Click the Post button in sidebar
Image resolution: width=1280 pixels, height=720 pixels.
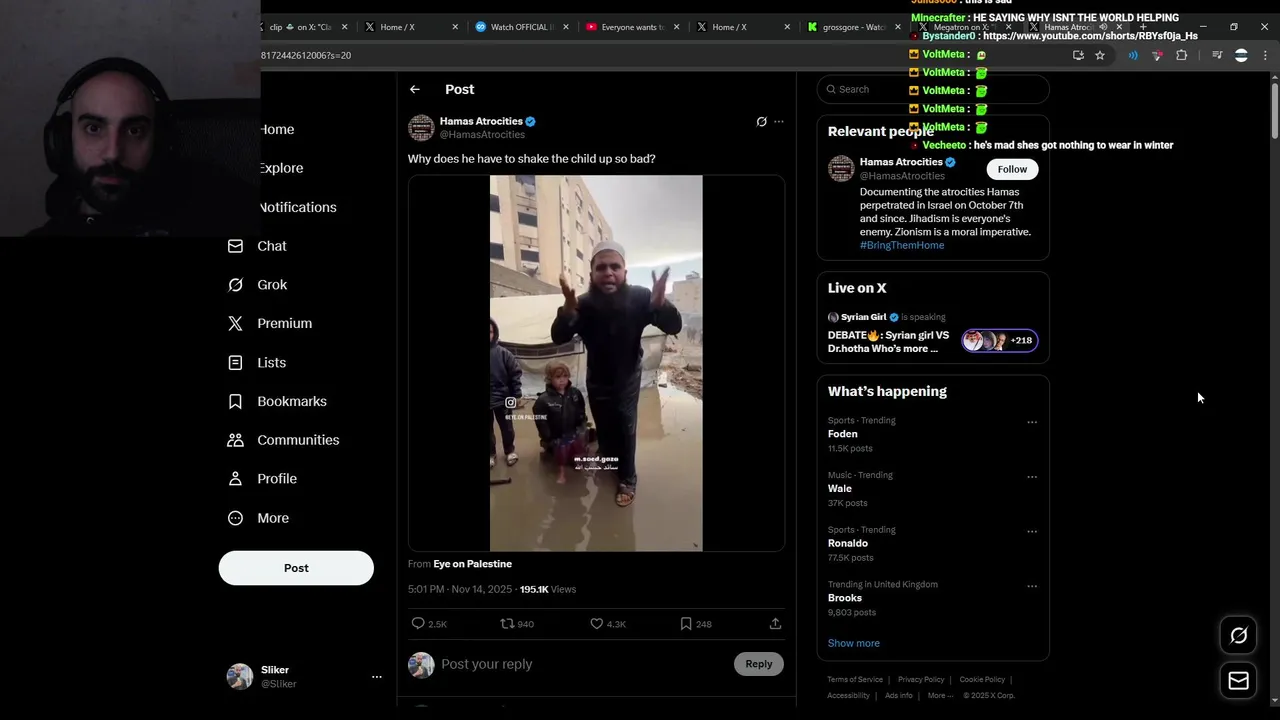296,568
